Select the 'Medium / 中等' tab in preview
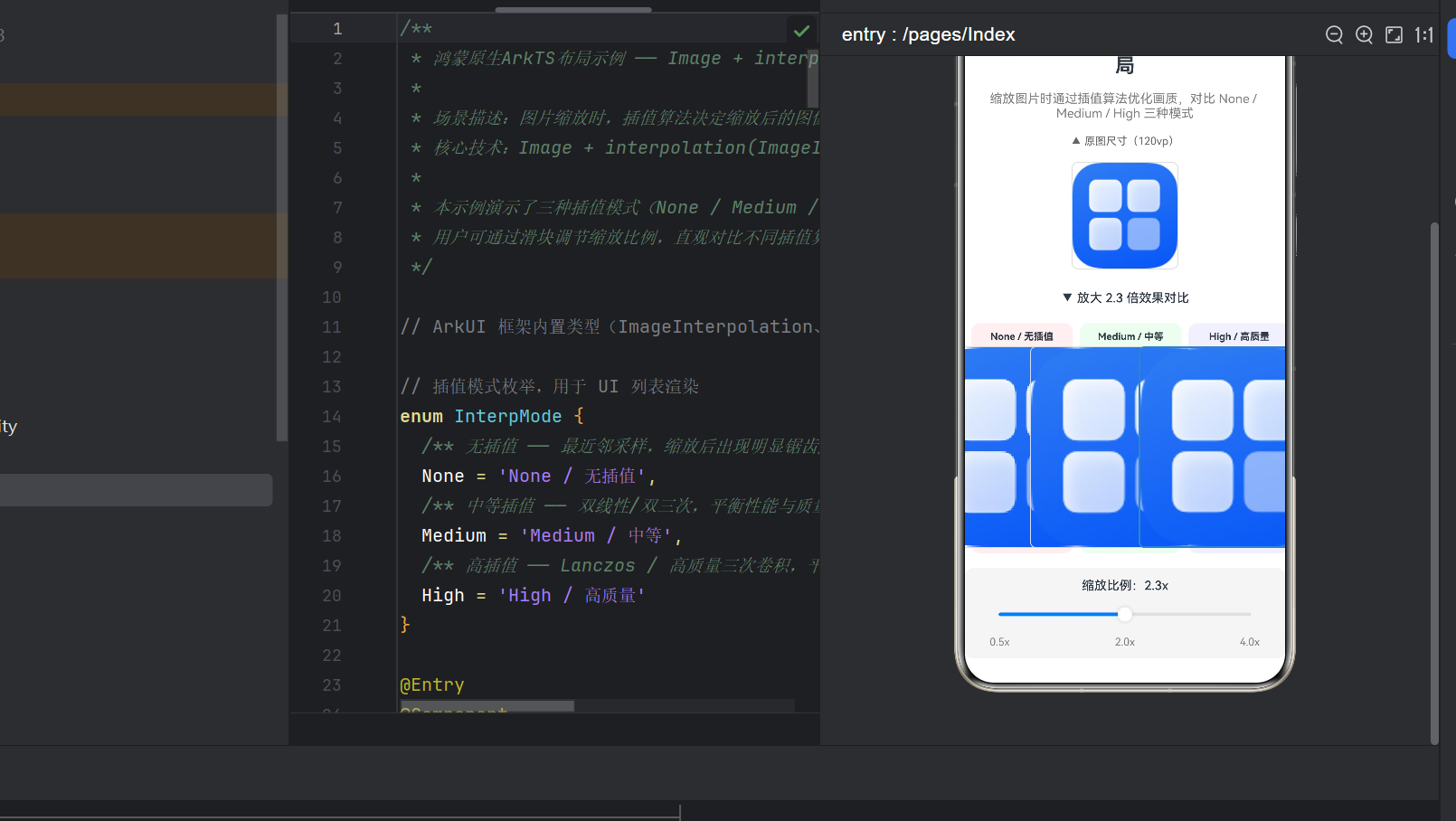This screenshot has height=821, width=1456. [x=1130, y=336]
